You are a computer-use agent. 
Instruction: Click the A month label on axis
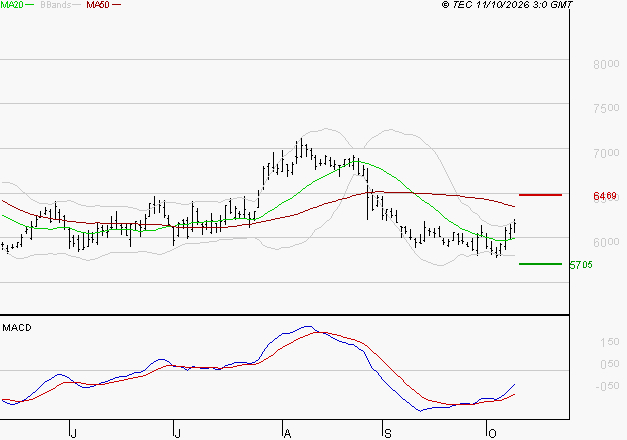point(287,433)
